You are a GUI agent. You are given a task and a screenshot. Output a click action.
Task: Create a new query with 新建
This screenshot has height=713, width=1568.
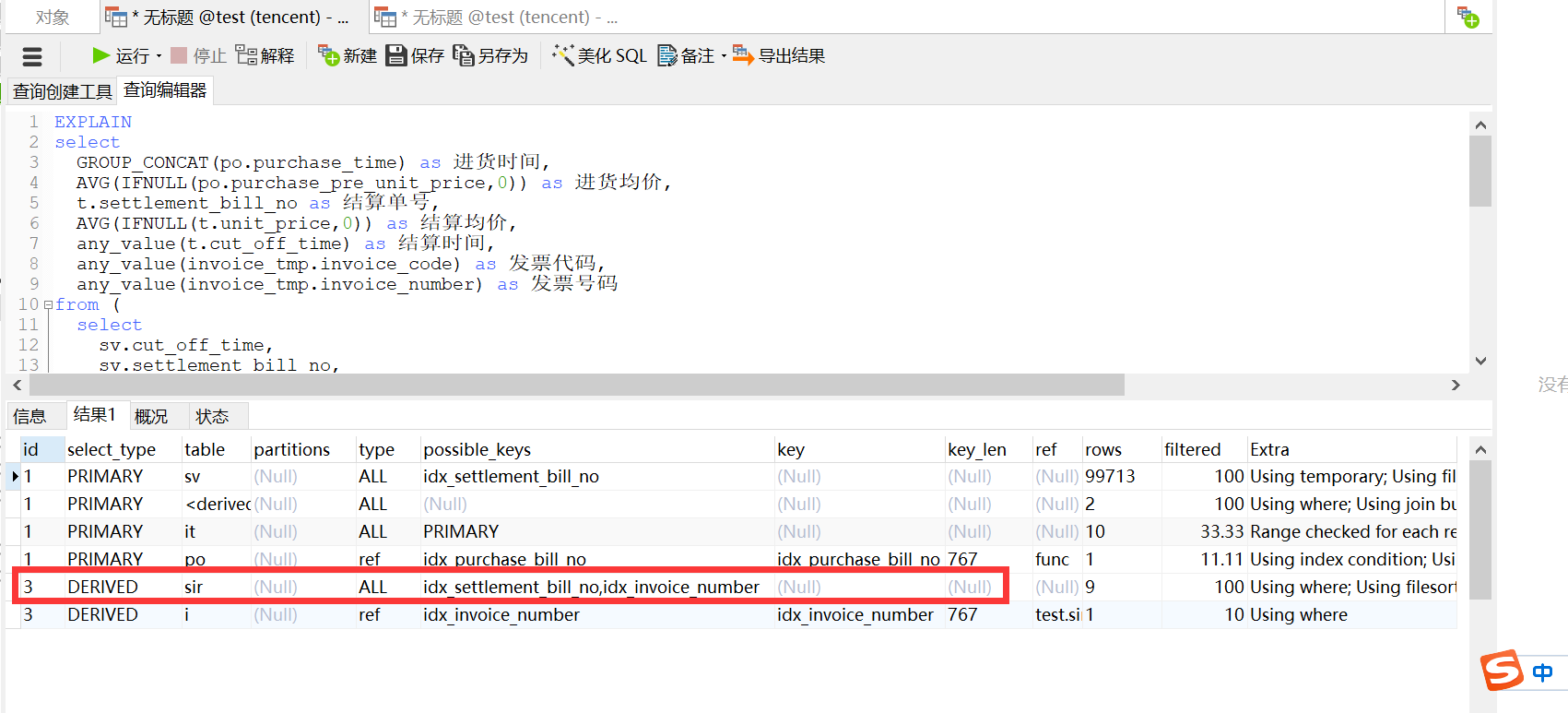tap(348, 56)
